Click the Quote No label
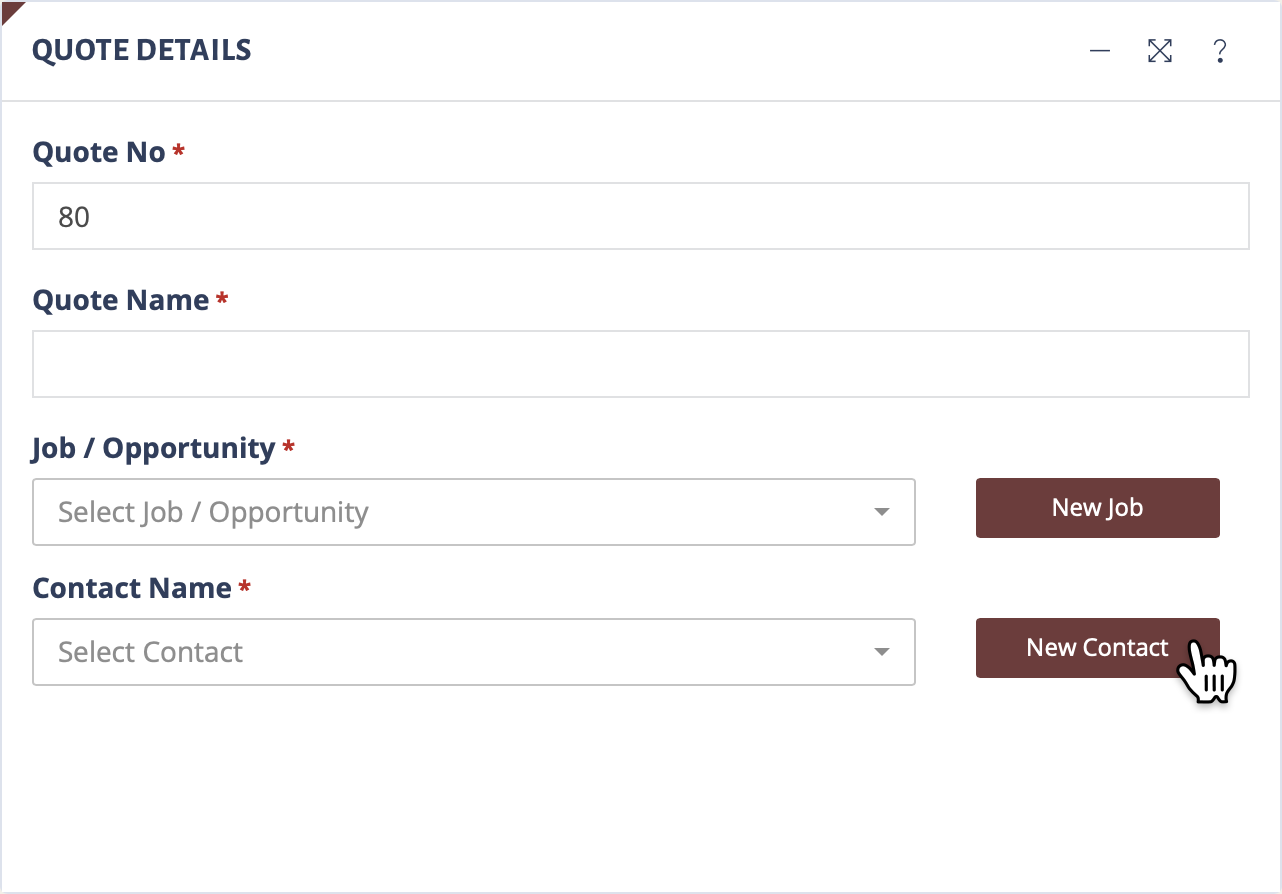The width and height of the screenshot is (1282, 894). pyautogui.click(x=99, y=152)
